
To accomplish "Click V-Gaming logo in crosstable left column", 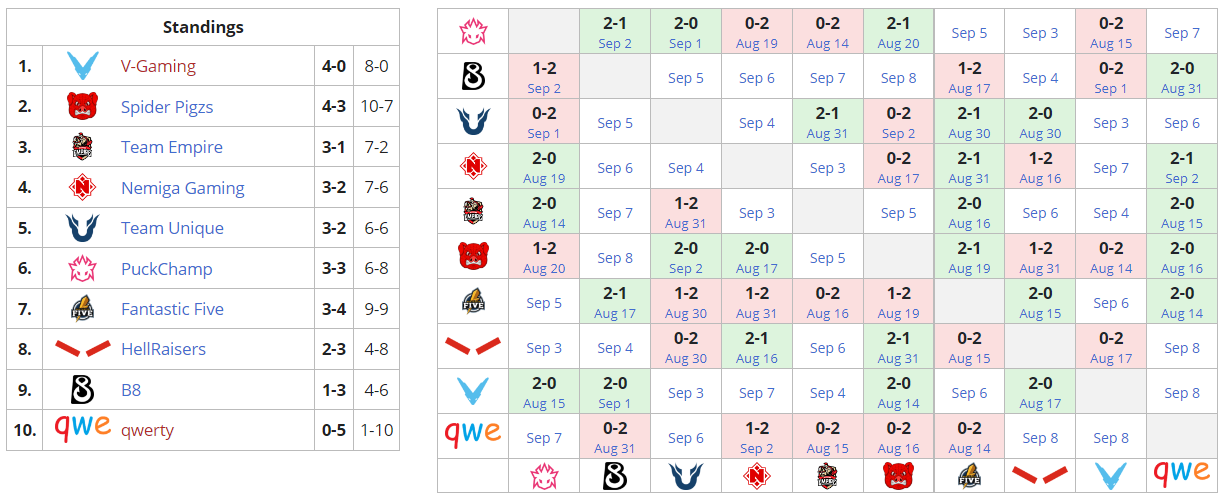I will (473, 391).
